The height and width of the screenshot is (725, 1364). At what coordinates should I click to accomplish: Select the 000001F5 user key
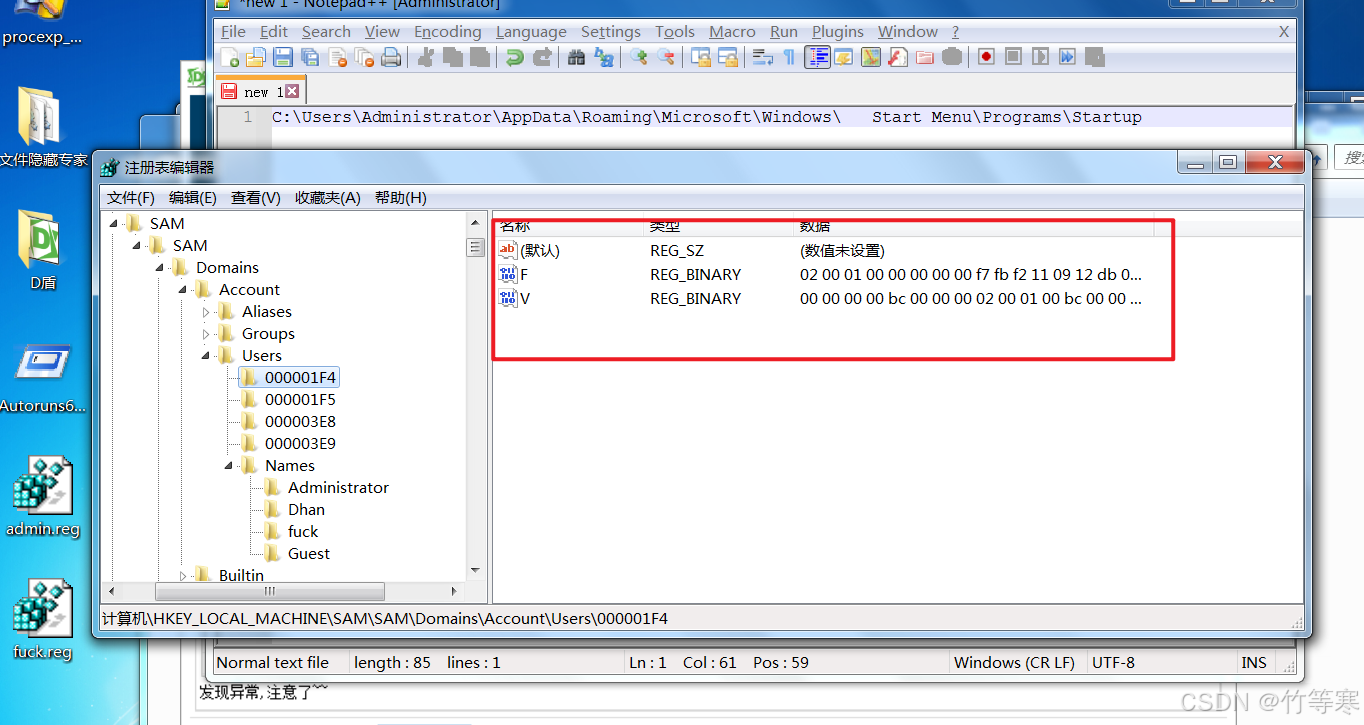[x=299, y=400]
